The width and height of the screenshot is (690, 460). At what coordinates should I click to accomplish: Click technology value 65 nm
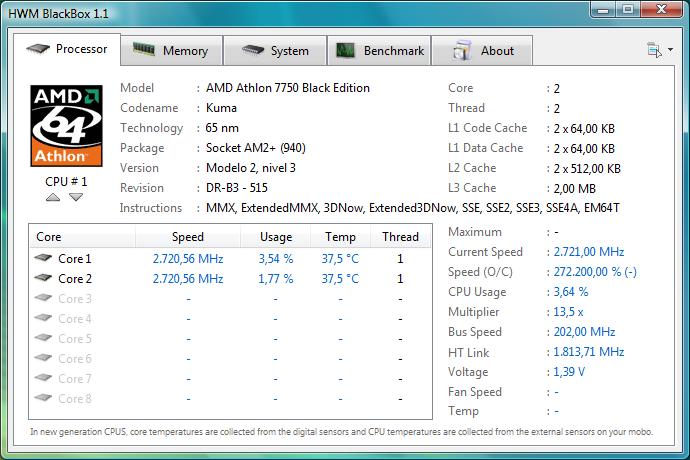click(x=222, y=128)
